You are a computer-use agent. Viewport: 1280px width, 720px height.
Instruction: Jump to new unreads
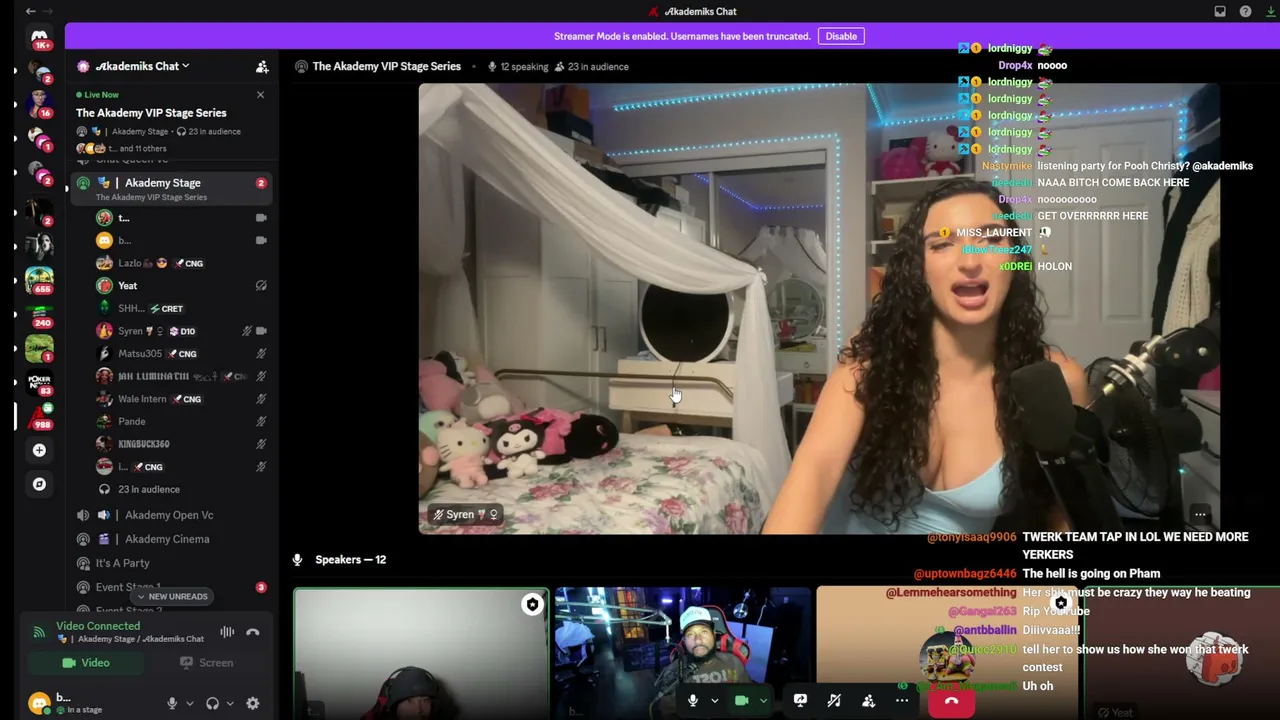click(x=170, y=597)
